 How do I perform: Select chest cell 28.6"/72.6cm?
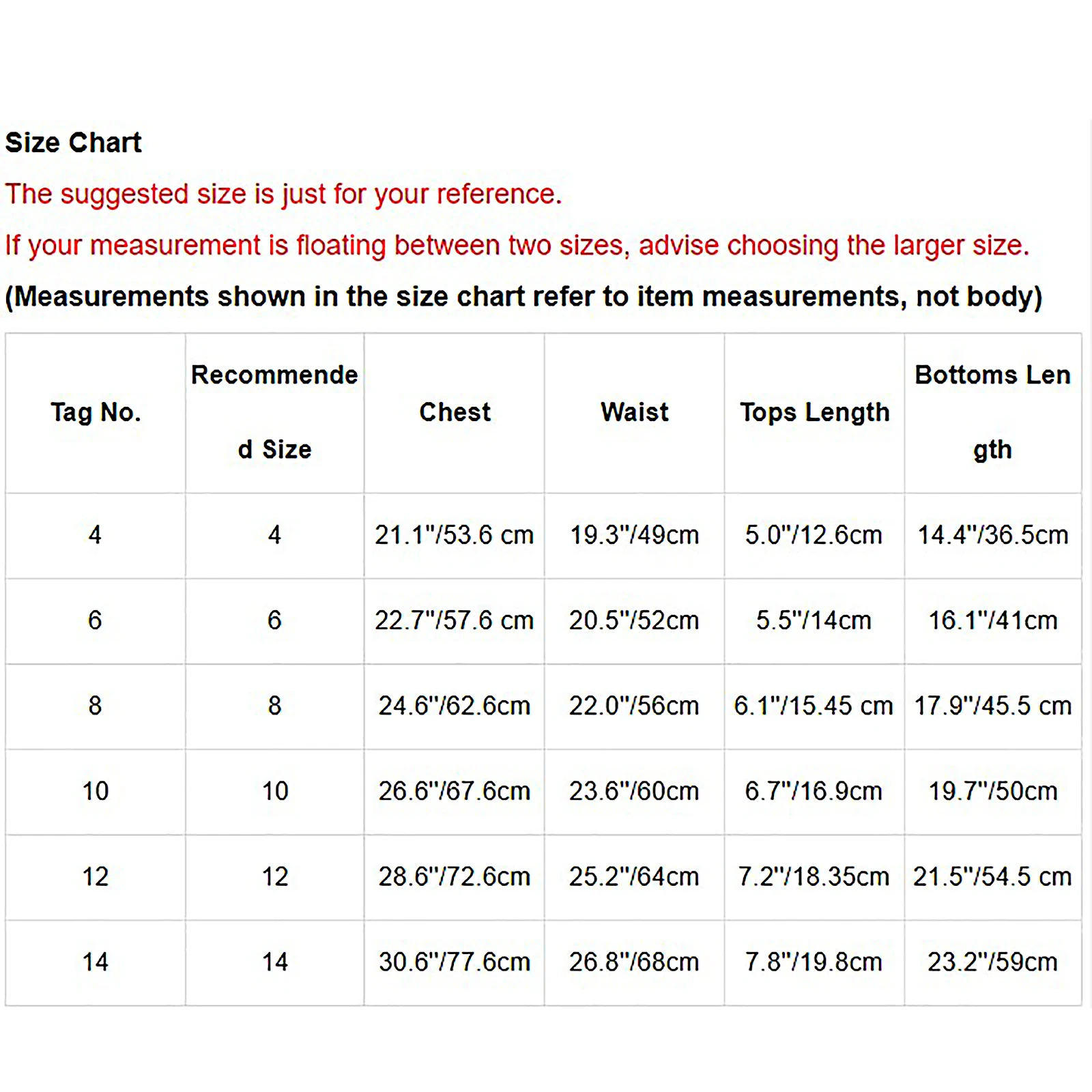click(x=454, y=876)
